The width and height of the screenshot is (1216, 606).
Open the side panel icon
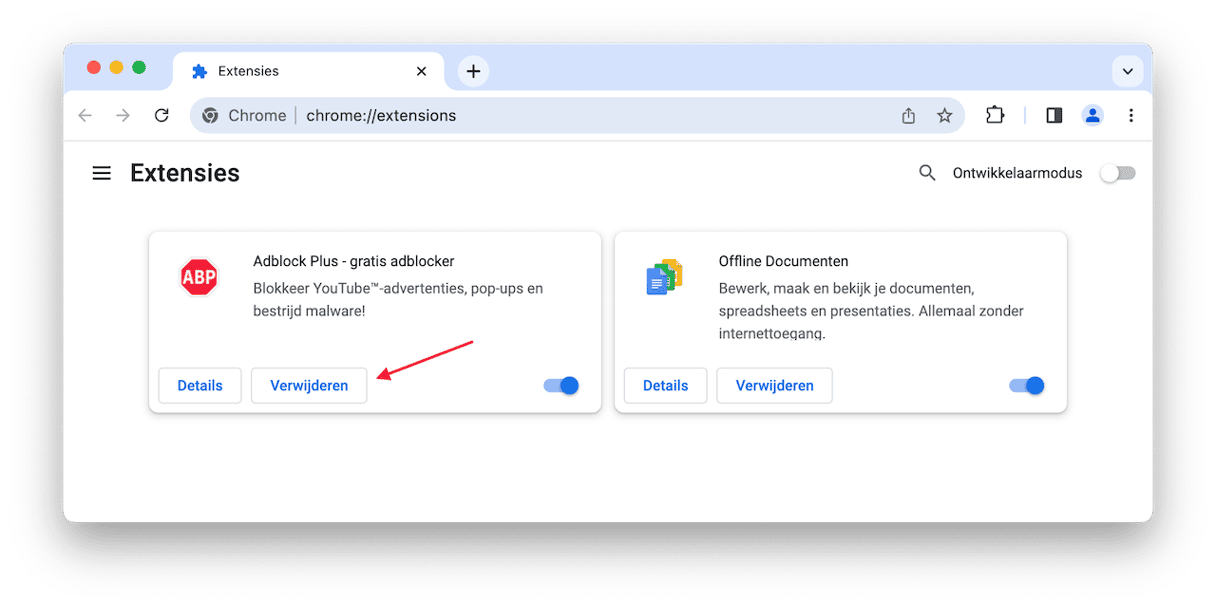tap(1054, 116)
